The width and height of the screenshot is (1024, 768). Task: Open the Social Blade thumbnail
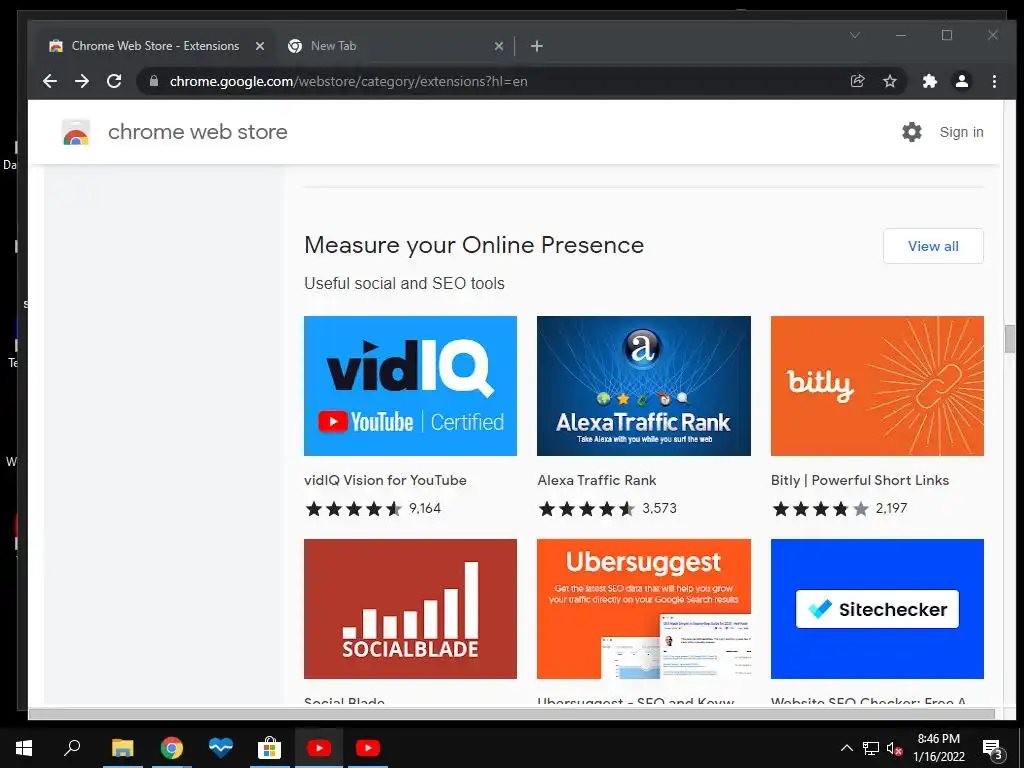click(x=410, y=609)
